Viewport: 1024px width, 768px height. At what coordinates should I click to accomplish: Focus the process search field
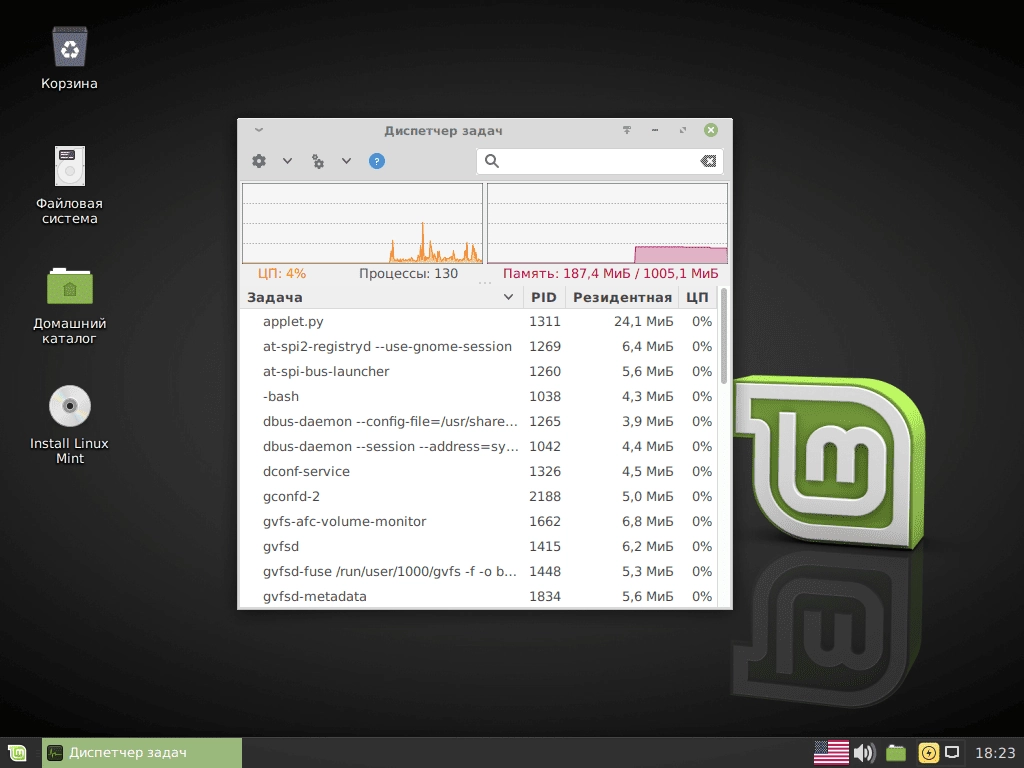600,161
